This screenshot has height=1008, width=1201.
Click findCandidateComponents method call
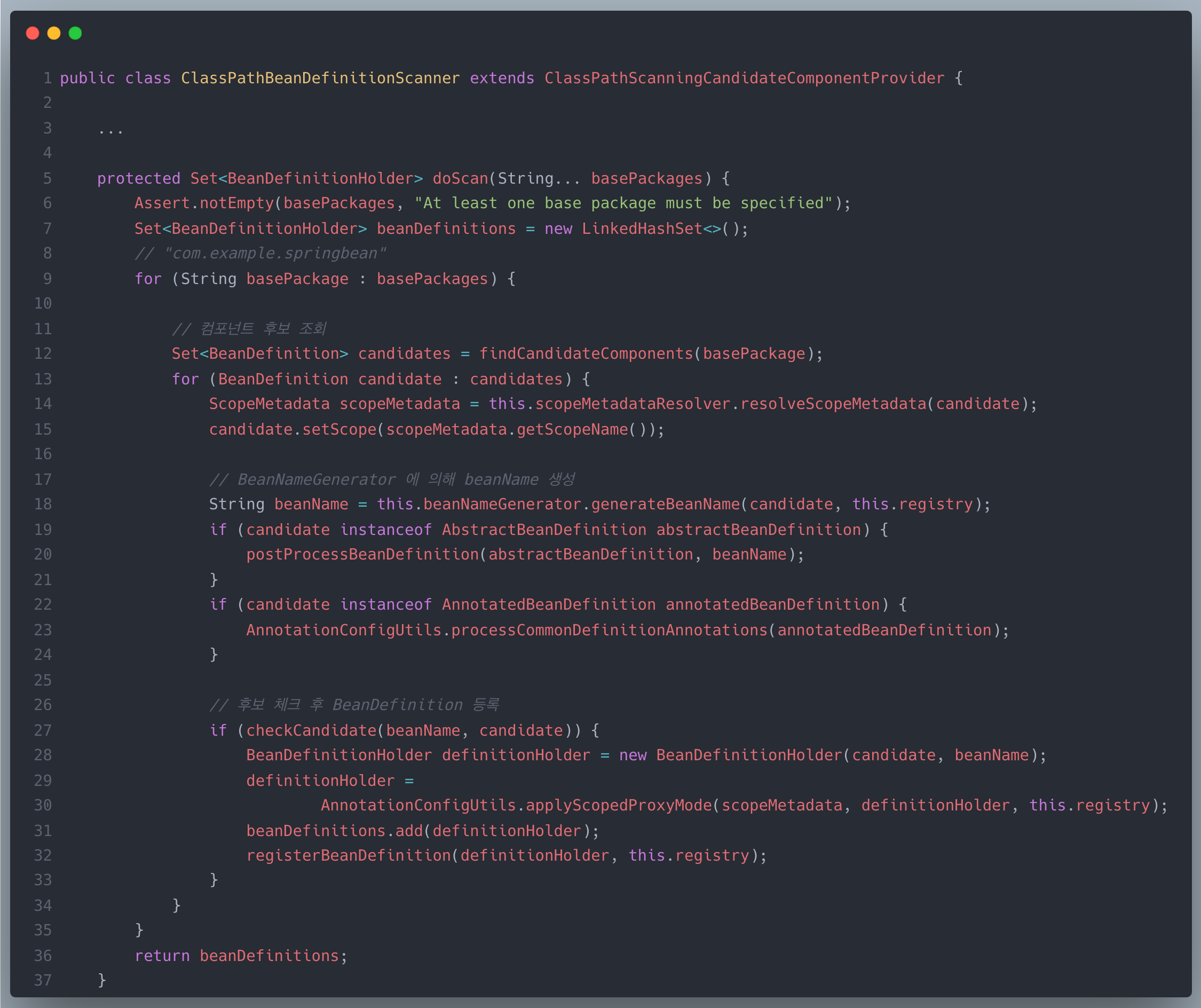point(586,354)
